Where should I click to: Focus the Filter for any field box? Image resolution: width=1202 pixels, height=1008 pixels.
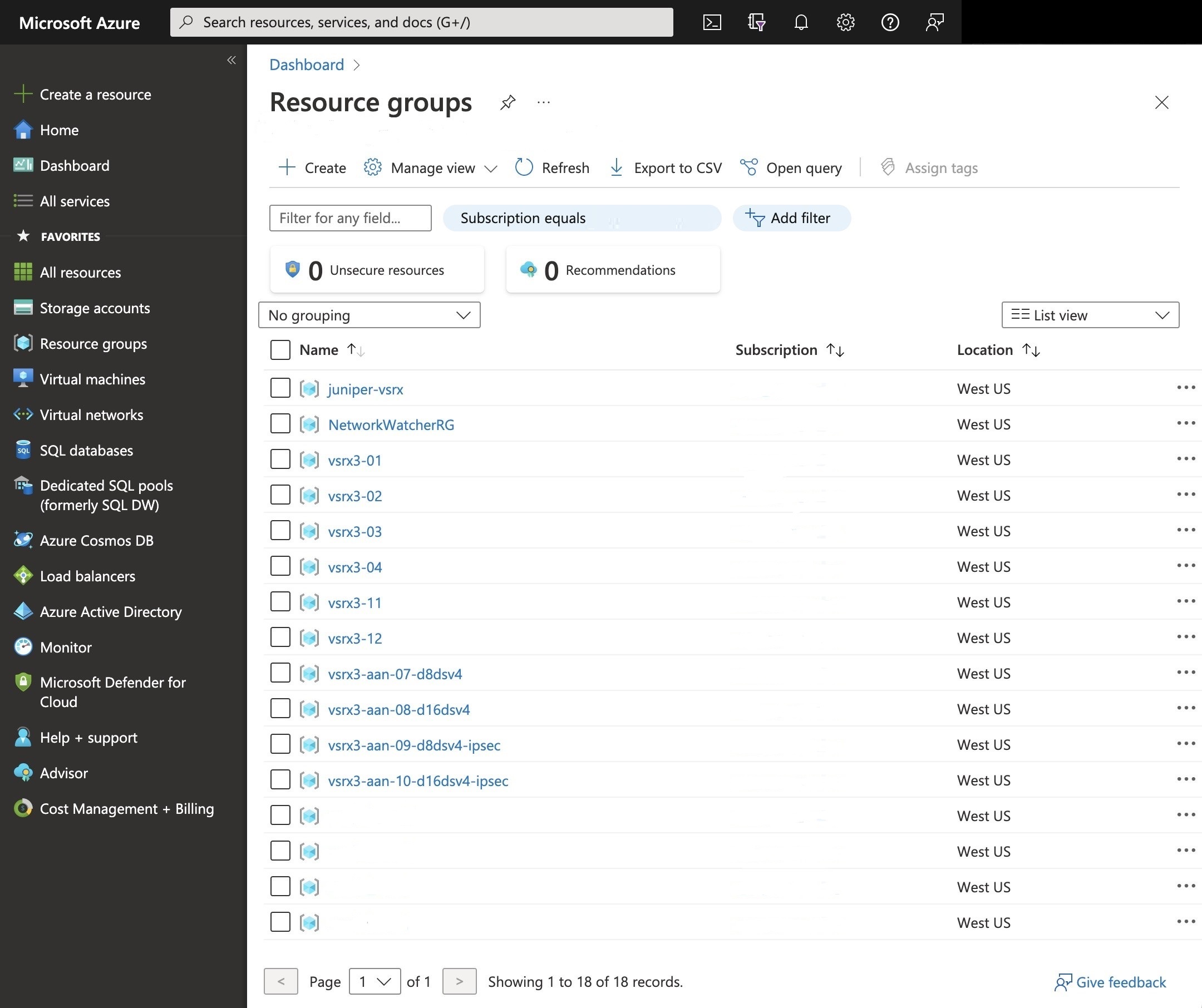tap(350, 218)
